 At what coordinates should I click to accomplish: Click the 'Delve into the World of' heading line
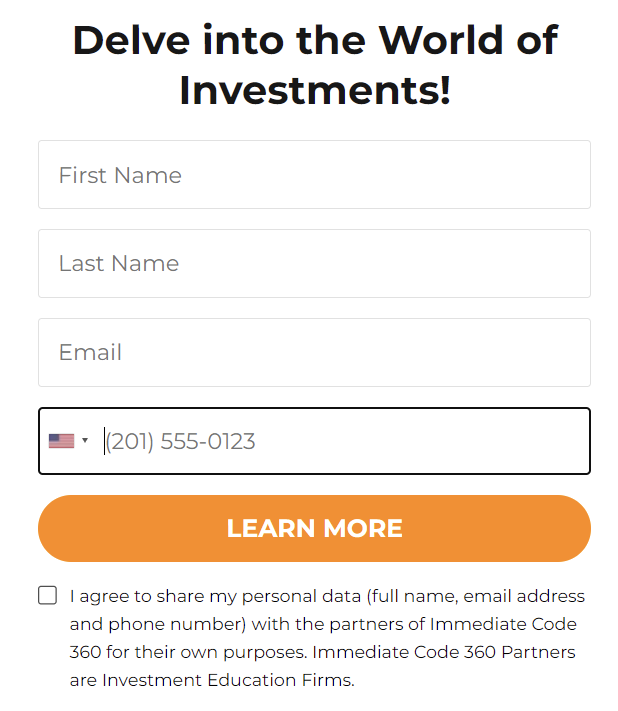click(316, 40)
